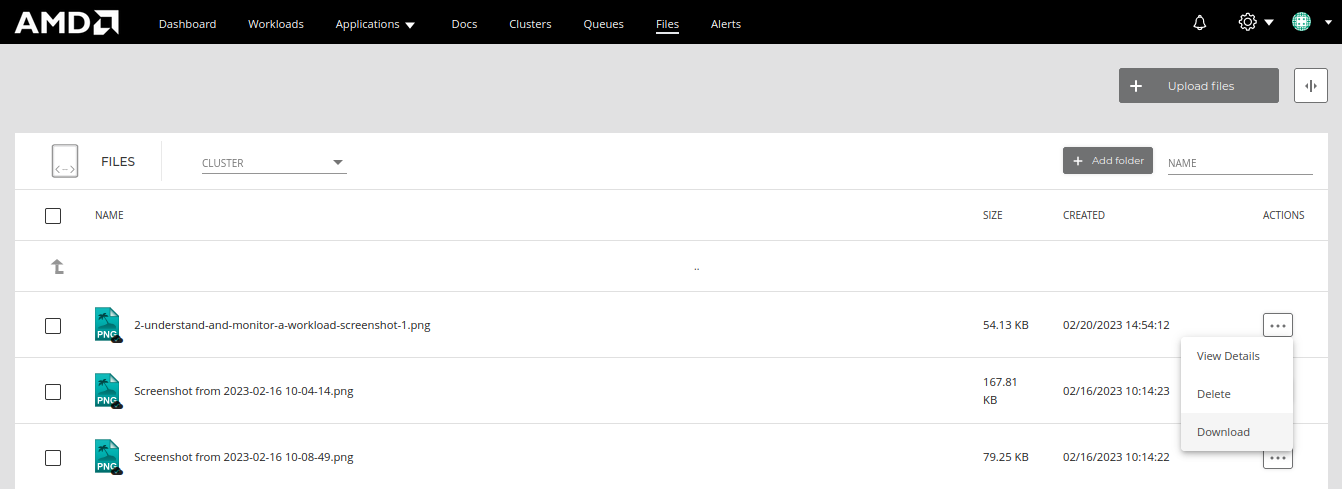Image resolution: width=1342 pixels, height=489 pixels.
Task: Select checkbox for Screenshot 10-08-49.png
Action: [x=53, y=457]
